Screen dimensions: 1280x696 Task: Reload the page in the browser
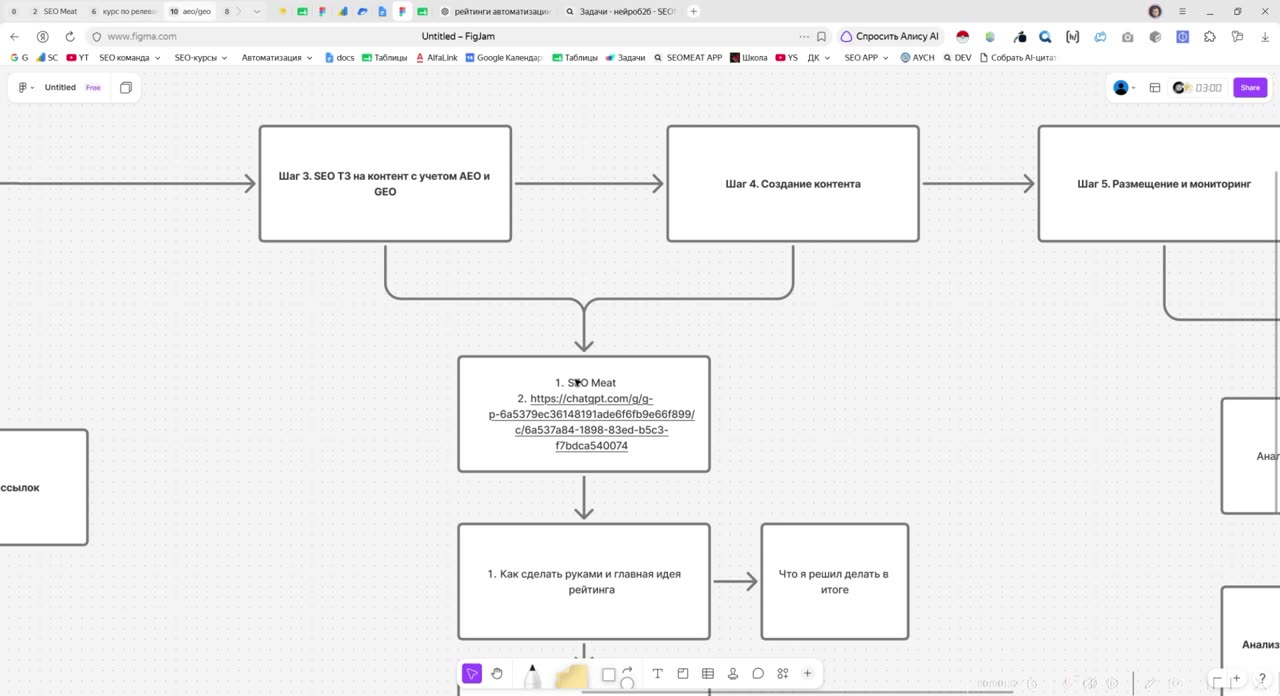pos(70,37)
